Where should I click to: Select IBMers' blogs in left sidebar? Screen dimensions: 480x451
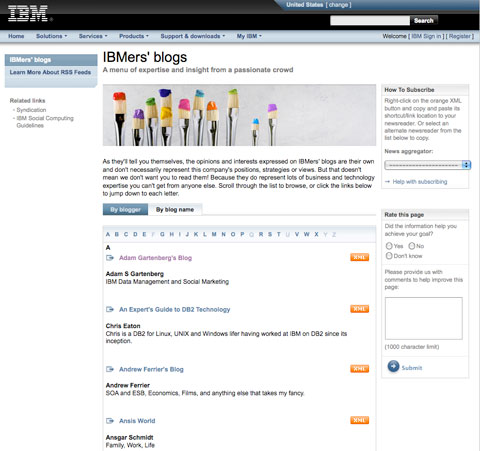pyautogui.click(x=51, y=60)
